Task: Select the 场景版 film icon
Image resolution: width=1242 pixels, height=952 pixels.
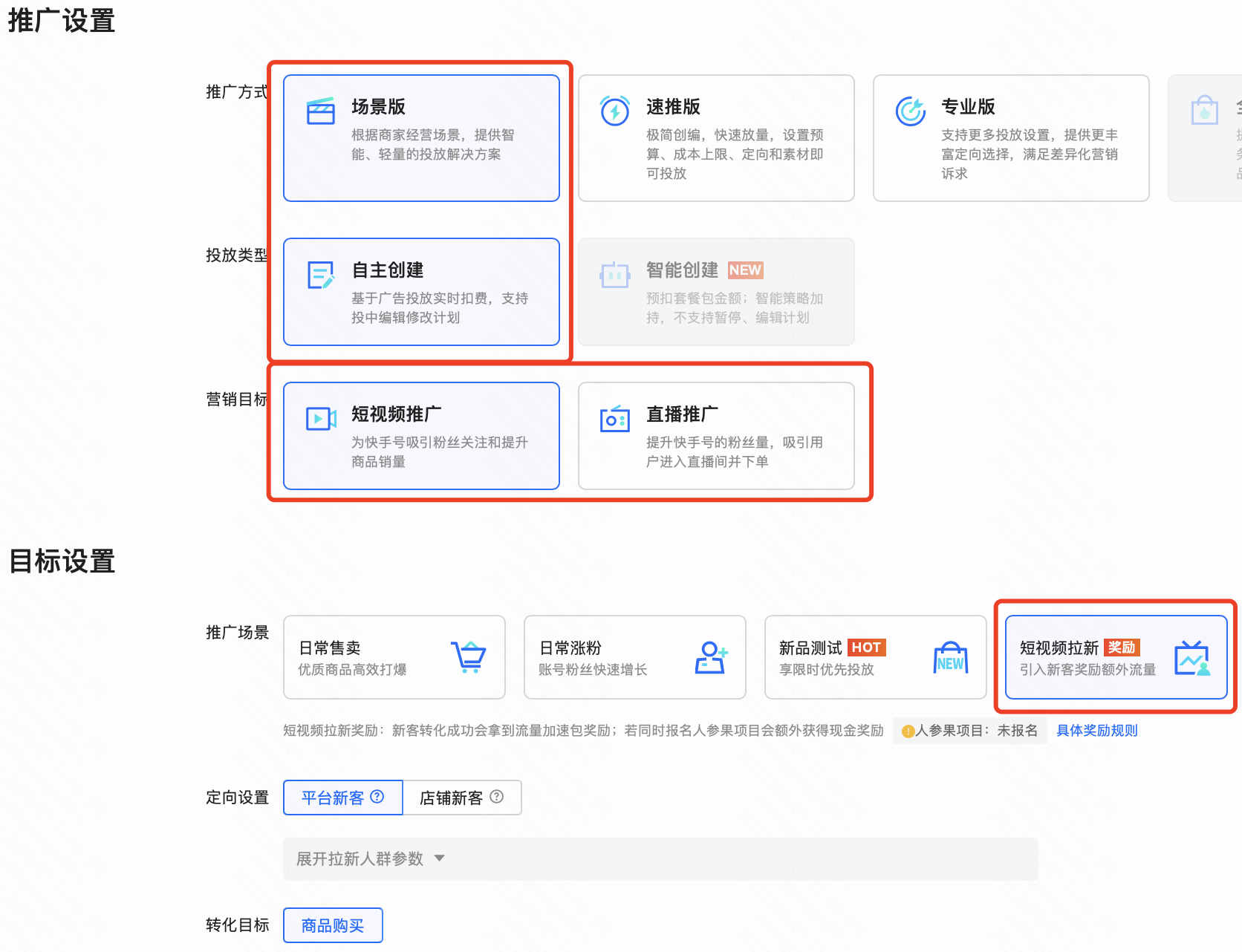Action: [x=320, y=111]
